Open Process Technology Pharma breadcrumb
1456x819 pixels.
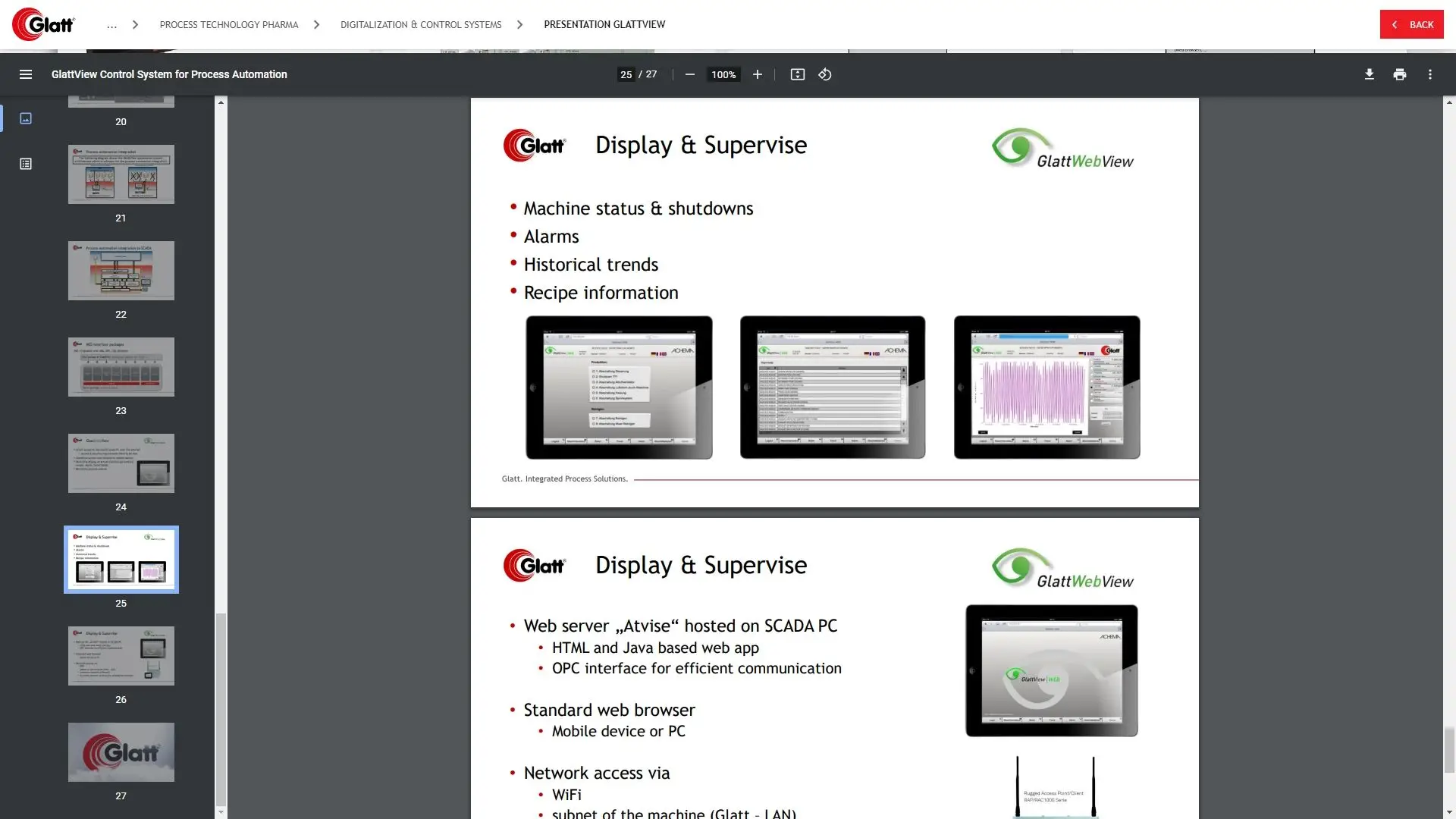(x=228, y=25)
